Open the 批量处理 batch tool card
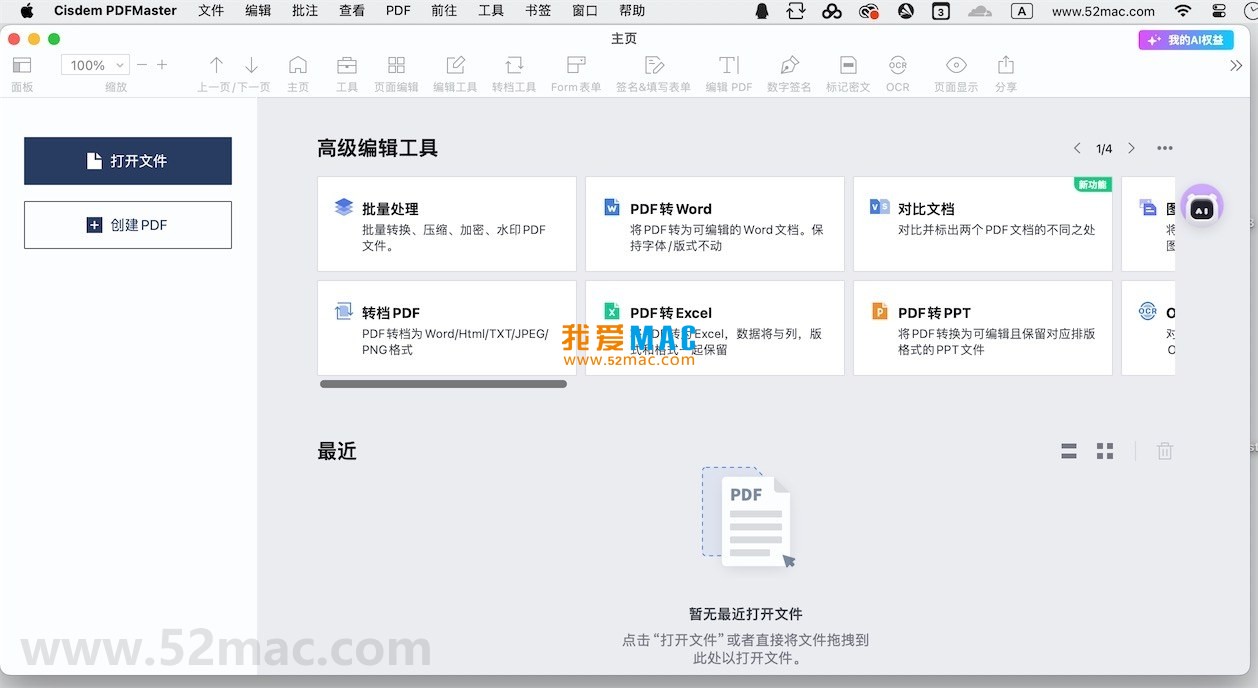Screen dimensions: 1258x688 tap(447, 224)
